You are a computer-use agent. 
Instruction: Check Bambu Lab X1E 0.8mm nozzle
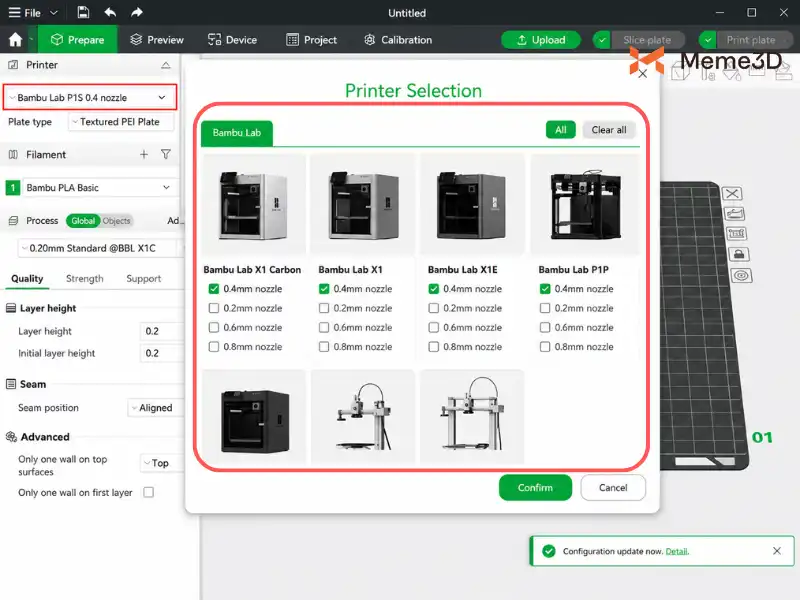(434, 347)
